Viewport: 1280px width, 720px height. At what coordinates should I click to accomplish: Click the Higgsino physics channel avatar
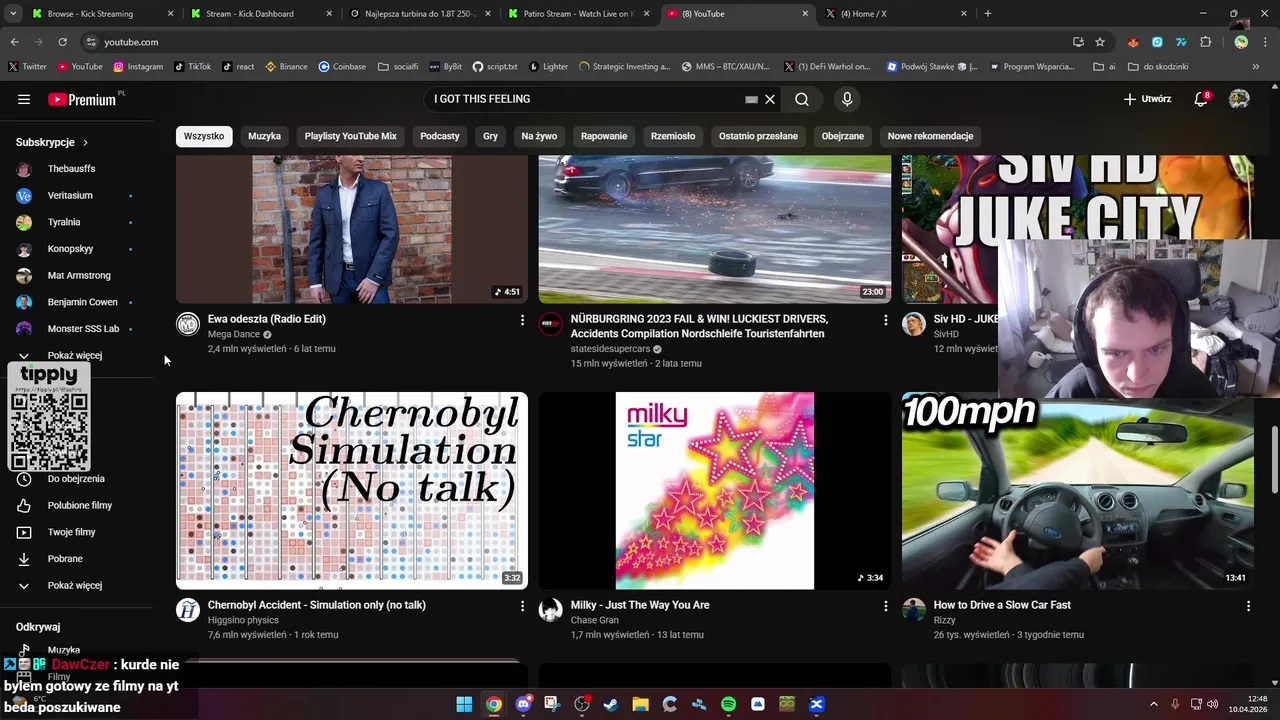coord(188,610)
